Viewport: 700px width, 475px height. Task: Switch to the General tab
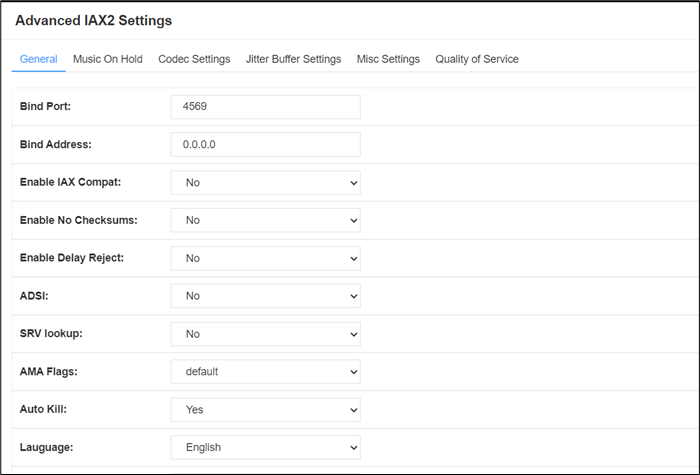pyautogui.click(x=38, y=59)
